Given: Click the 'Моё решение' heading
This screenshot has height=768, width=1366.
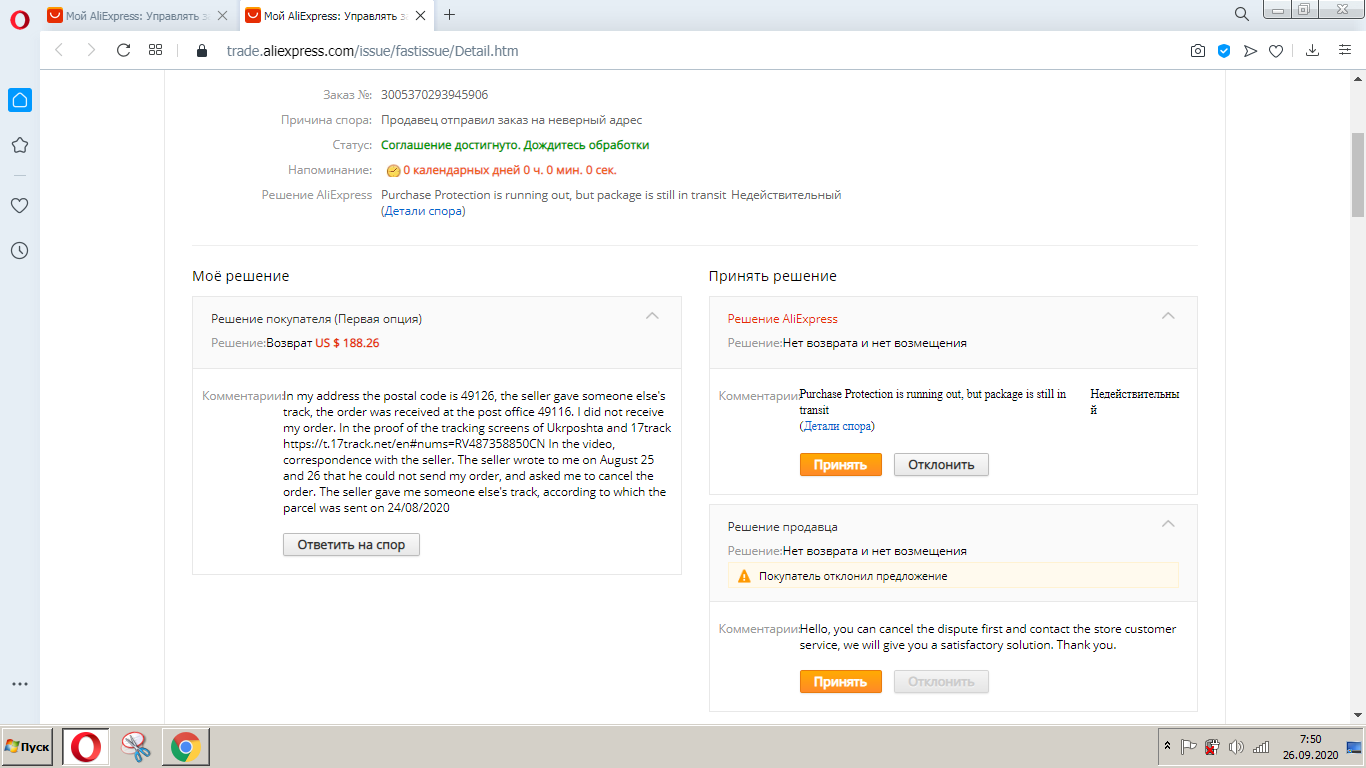Looking at the screenshot, I should (240, 276).
